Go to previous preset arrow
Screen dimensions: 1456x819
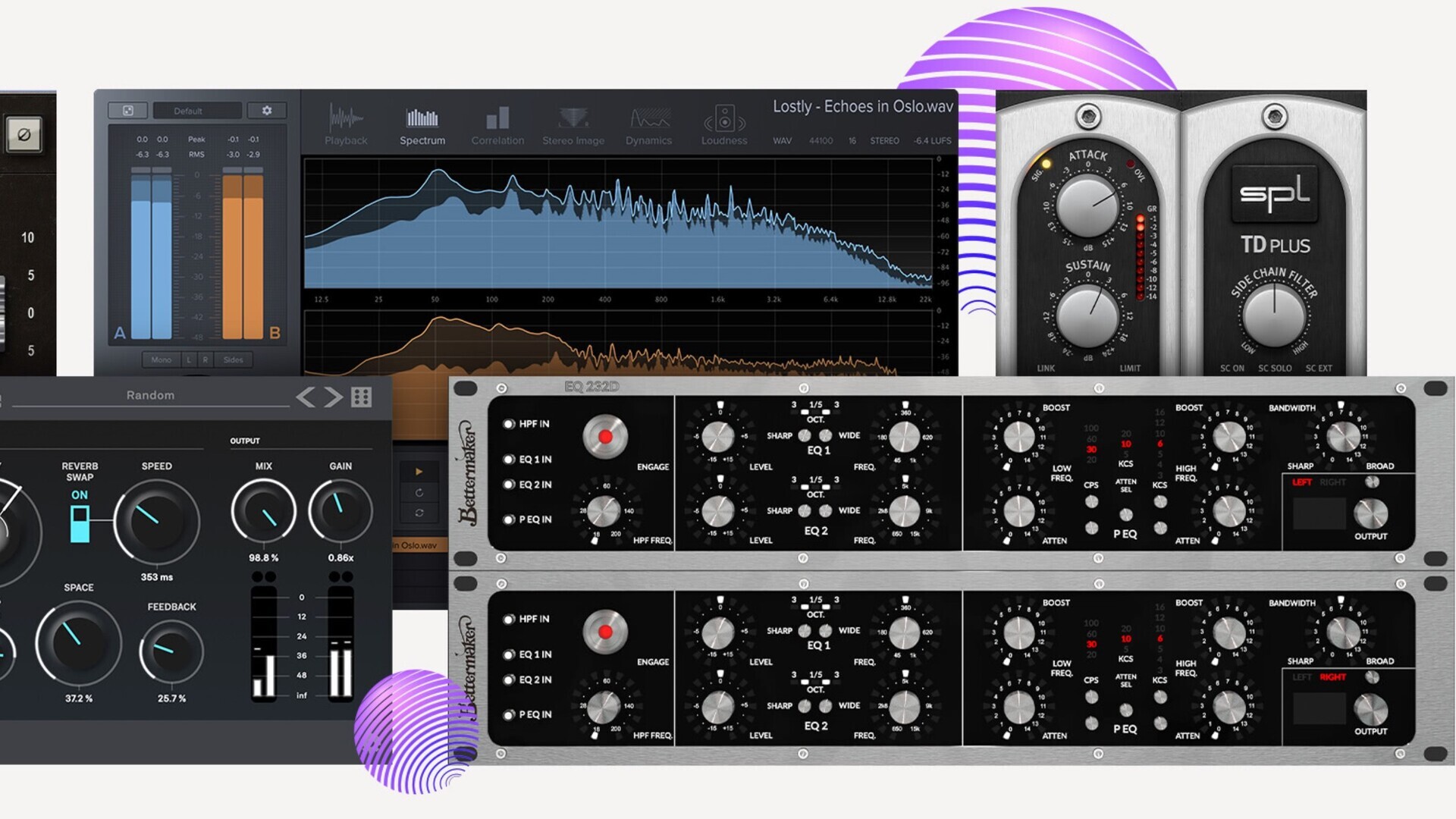tap(306, 397)
